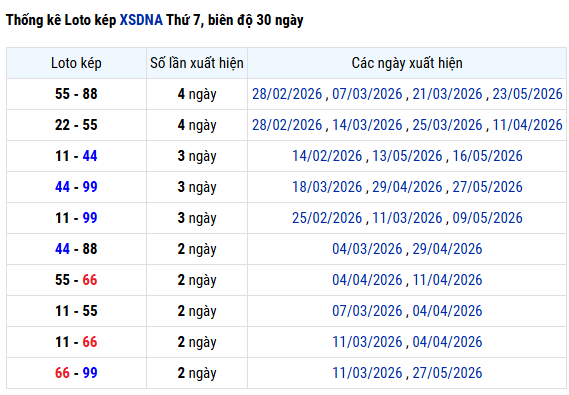569x395 pixels.
Task: Open date 18/03/2026 in the 44 - 99 row
Action: point(327,187)
